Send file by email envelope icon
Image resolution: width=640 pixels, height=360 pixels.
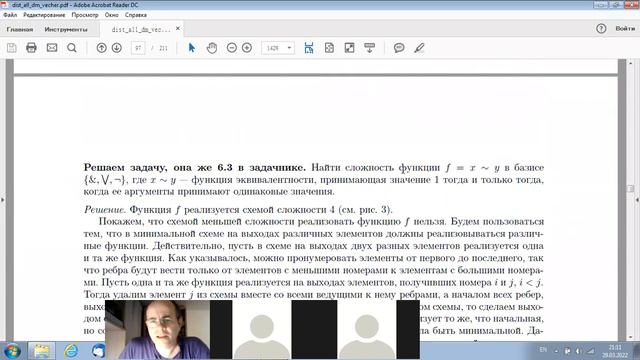[52, 48]
